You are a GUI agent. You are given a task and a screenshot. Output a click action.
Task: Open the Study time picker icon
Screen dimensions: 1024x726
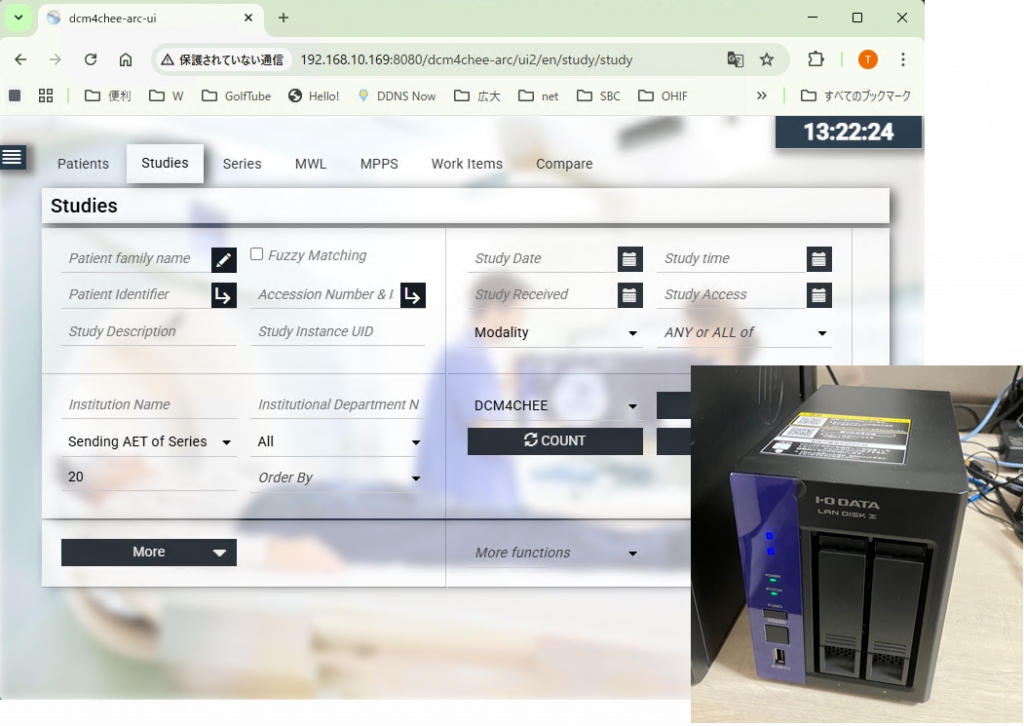[819, 260]
